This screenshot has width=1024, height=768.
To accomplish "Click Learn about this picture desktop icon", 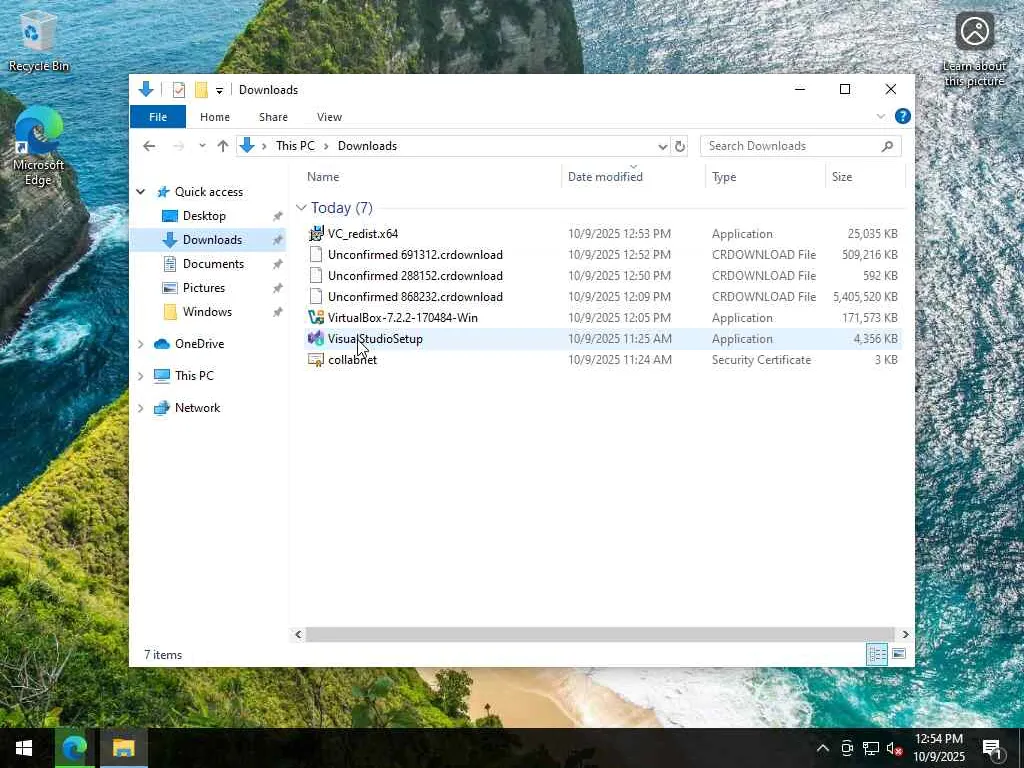I will coord(974,50).
